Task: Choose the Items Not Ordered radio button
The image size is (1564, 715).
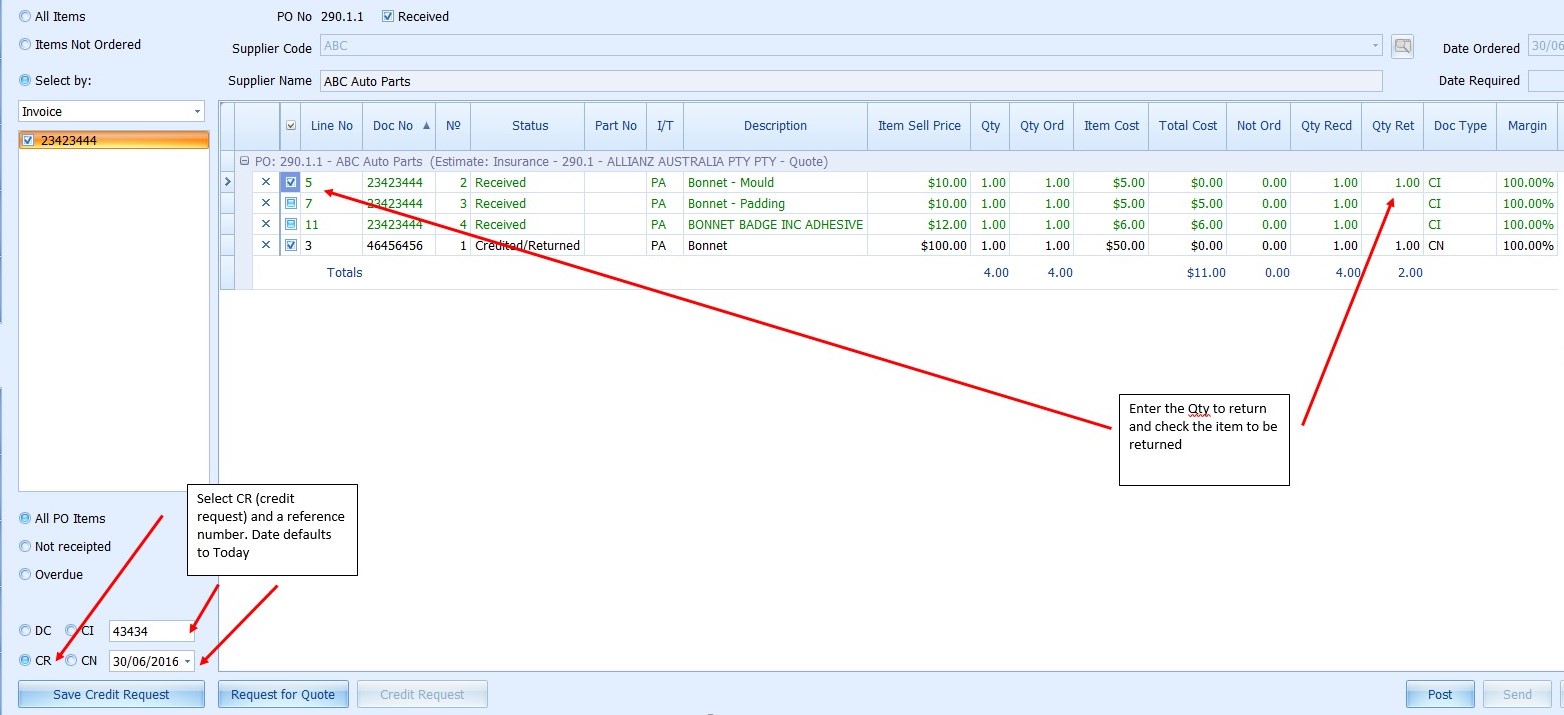Action: point(25,44)
